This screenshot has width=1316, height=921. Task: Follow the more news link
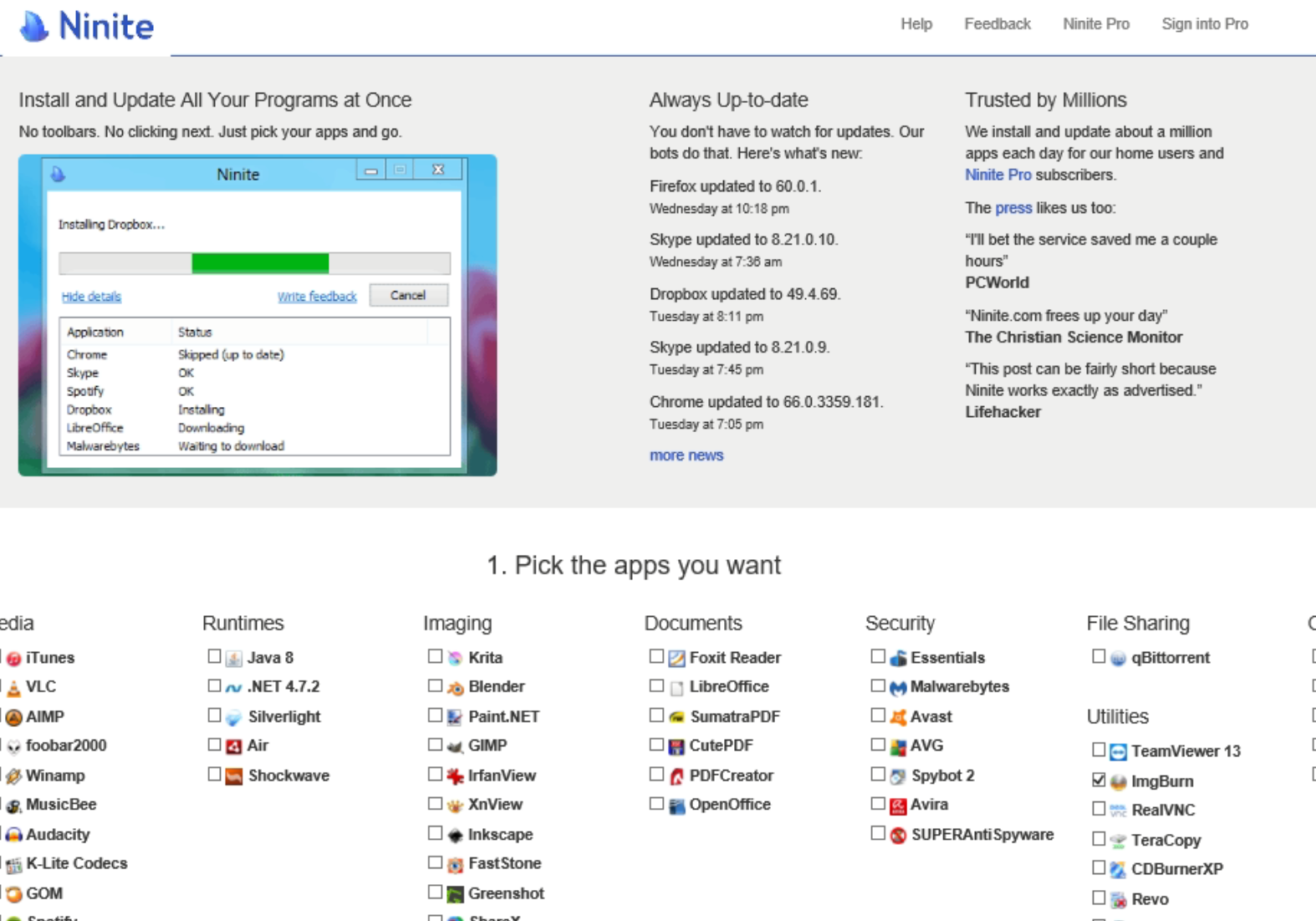coord(686,455)
